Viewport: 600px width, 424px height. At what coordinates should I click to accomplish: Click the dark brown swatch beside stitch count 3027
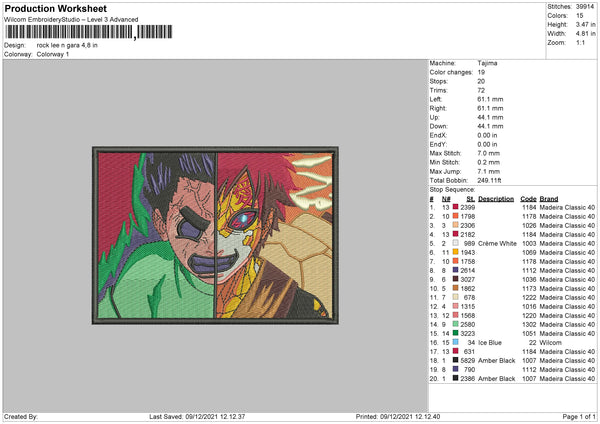[x=455, y=279]
